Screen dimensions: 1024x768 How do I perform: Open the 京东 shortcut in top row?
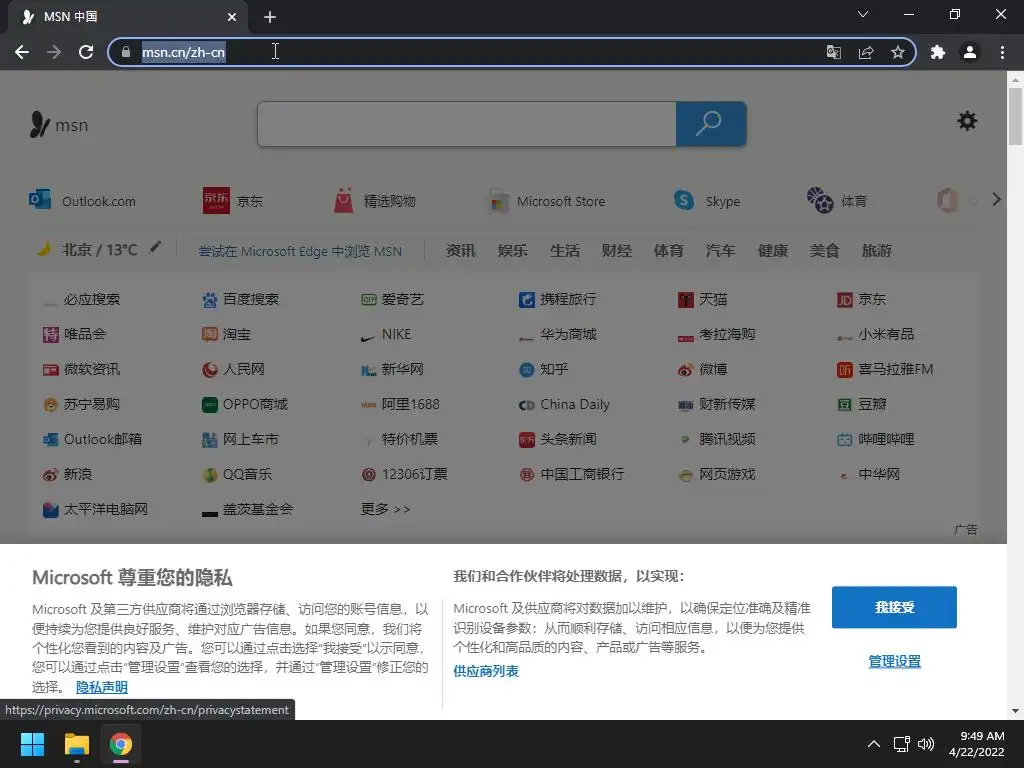[232, 200]
